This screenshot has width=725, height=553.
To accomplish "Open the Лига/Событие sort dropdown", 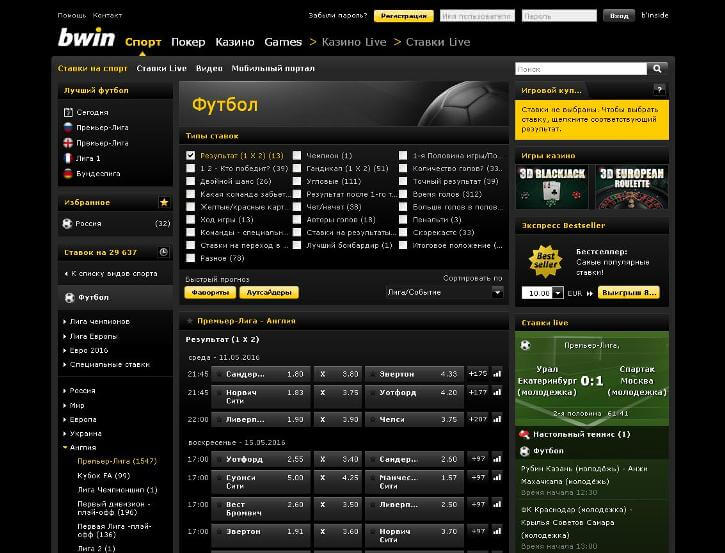I will coord(445,292).
